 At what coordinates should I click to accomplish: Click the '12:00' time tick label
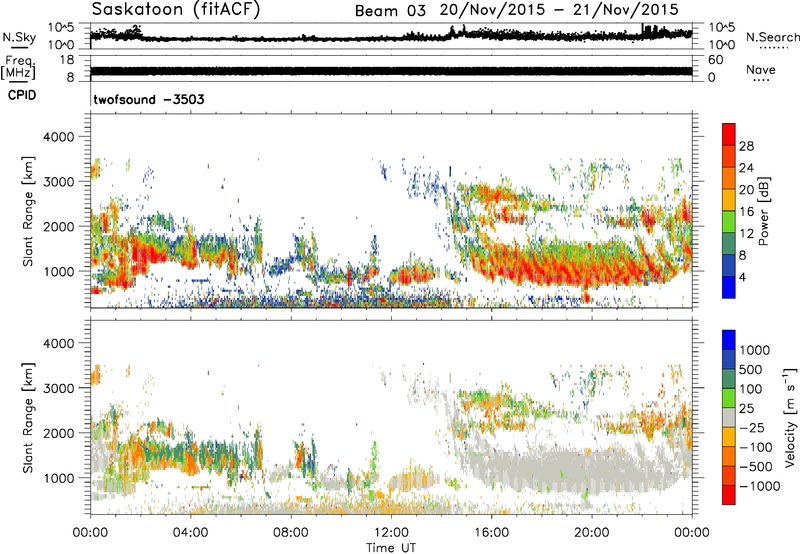coord(391,533)
